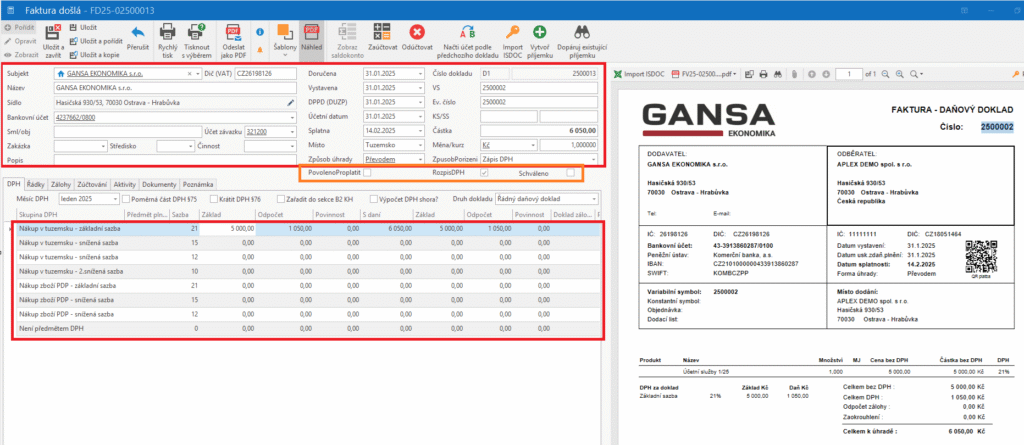Open Způsob úhrady dropdown
Screen dimensions: 1024x445
click(x=420, y=159)
